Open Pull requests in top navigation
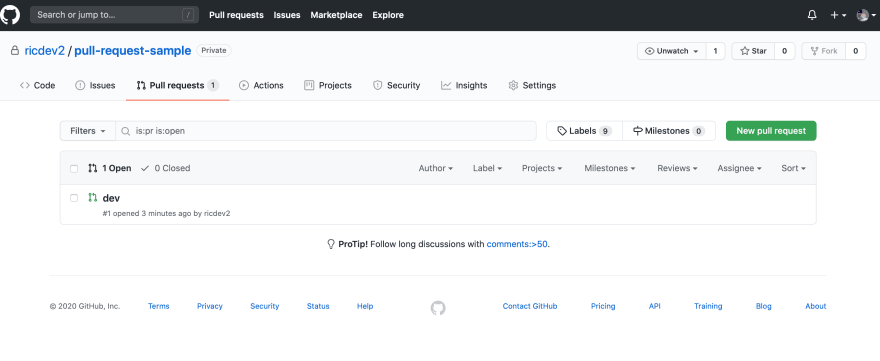Screen dimensions: 880x361 click(x=236, y=15)
